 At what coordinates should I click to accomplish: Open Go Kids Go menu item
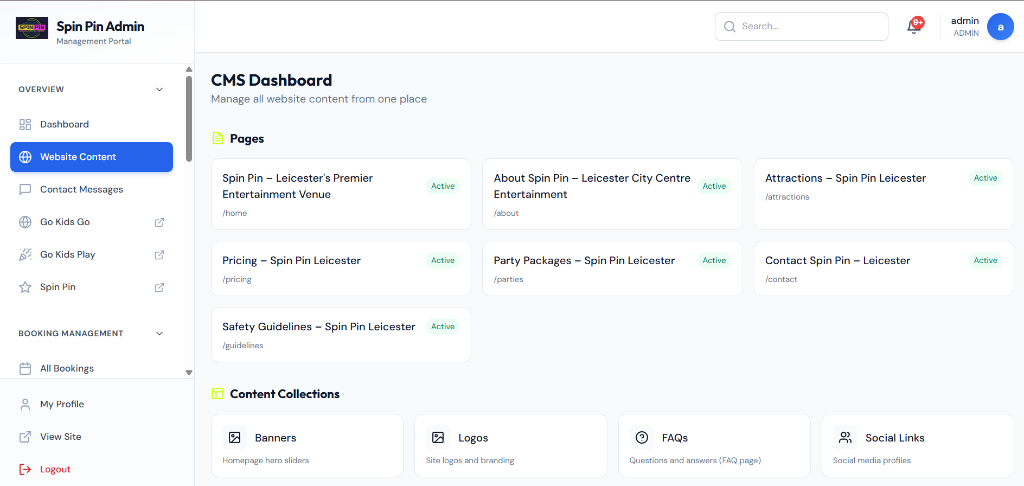[x=91, y=222]
